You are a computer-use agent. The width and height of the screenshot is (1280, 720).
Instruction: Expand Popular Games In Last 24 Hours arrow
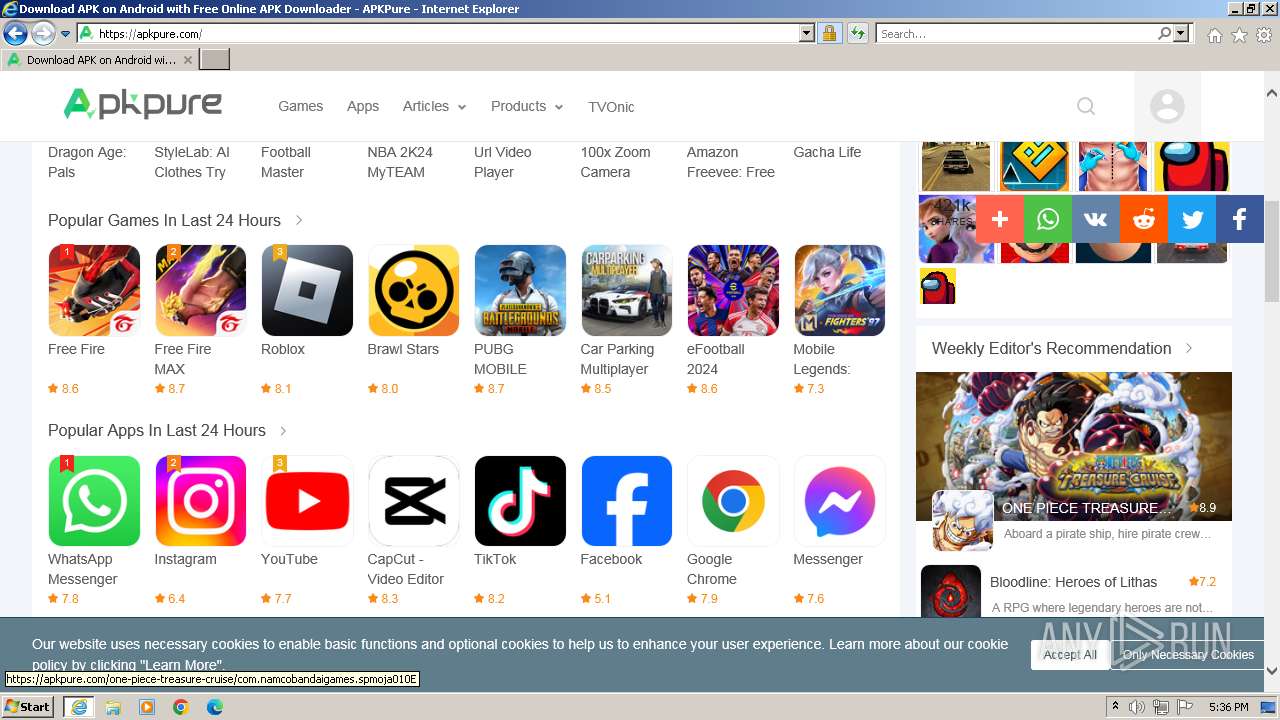point(299,220)
